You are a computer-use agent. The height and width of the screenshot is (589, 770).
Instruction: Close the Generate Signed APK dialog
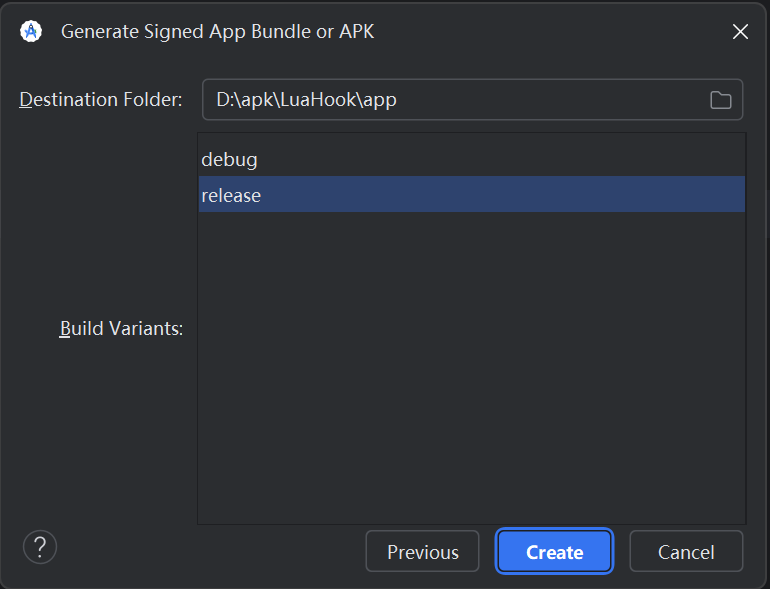tap(740, 32)
